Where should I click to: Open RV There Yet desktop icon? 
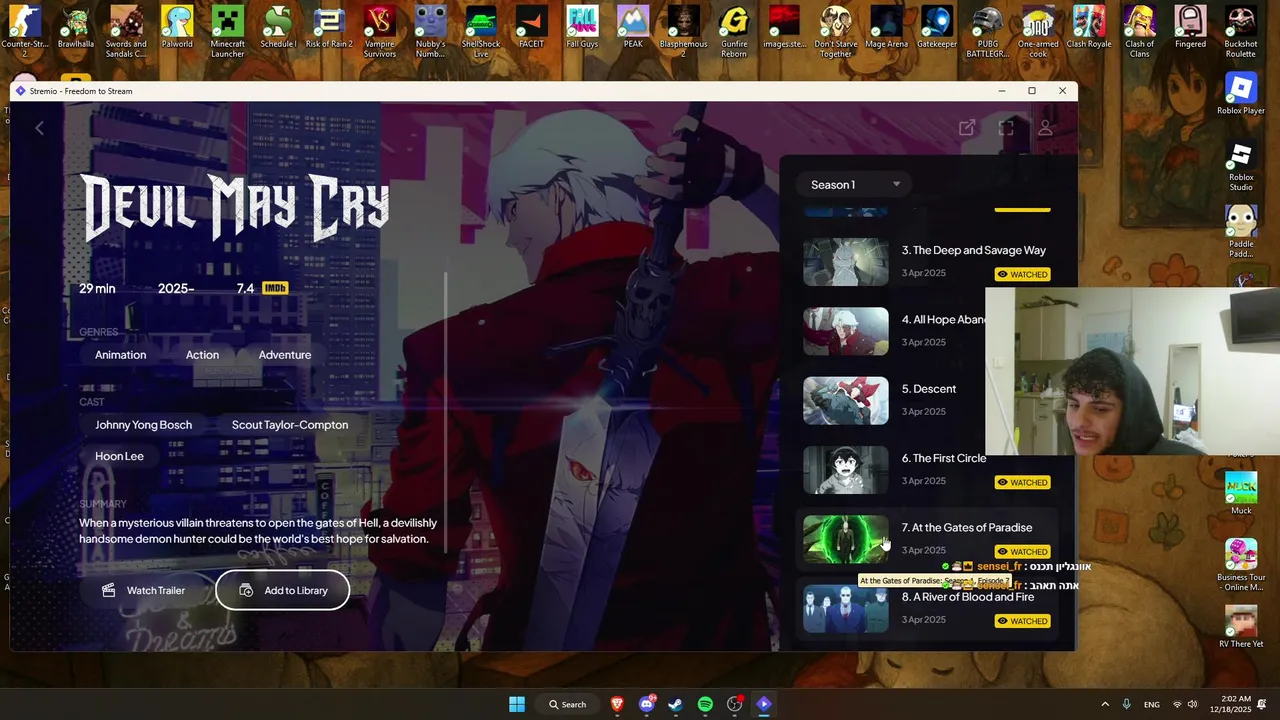1241,627
